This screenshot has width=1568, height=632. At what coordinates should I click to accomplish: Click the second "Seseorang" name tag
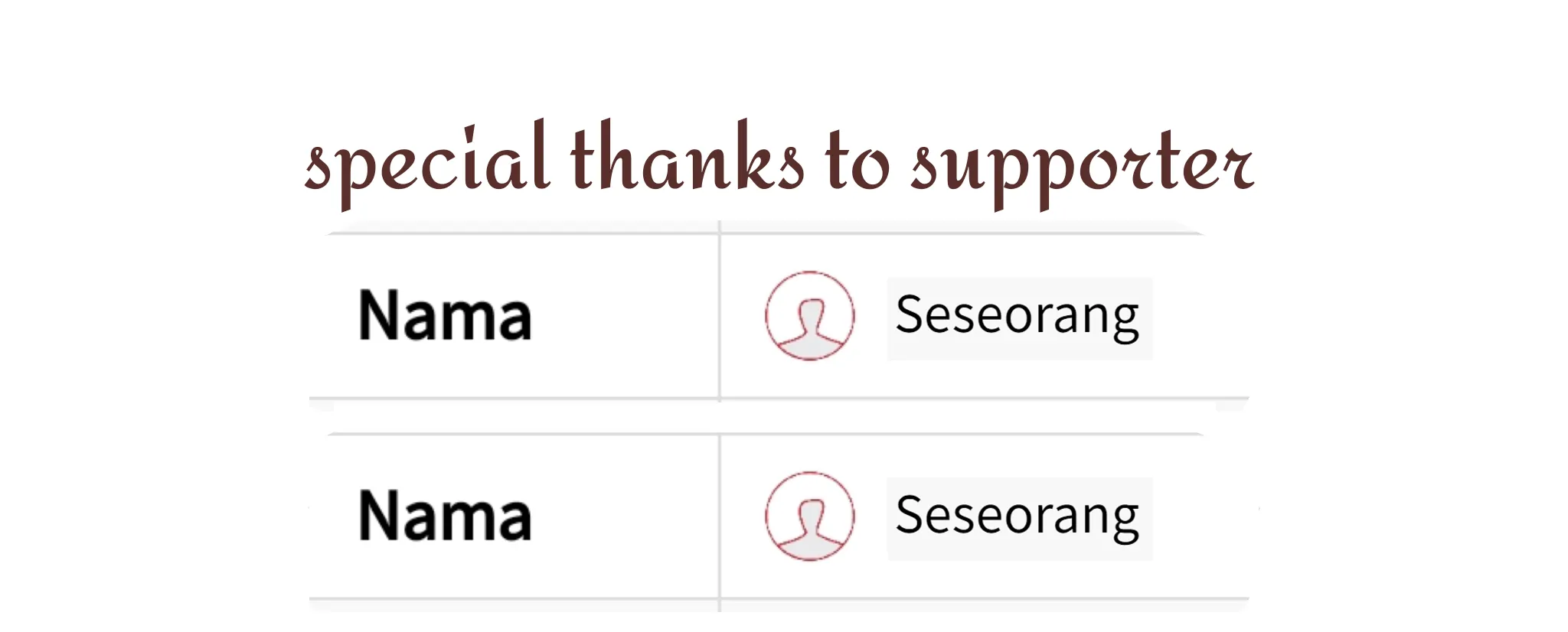tap(1018, 517)
